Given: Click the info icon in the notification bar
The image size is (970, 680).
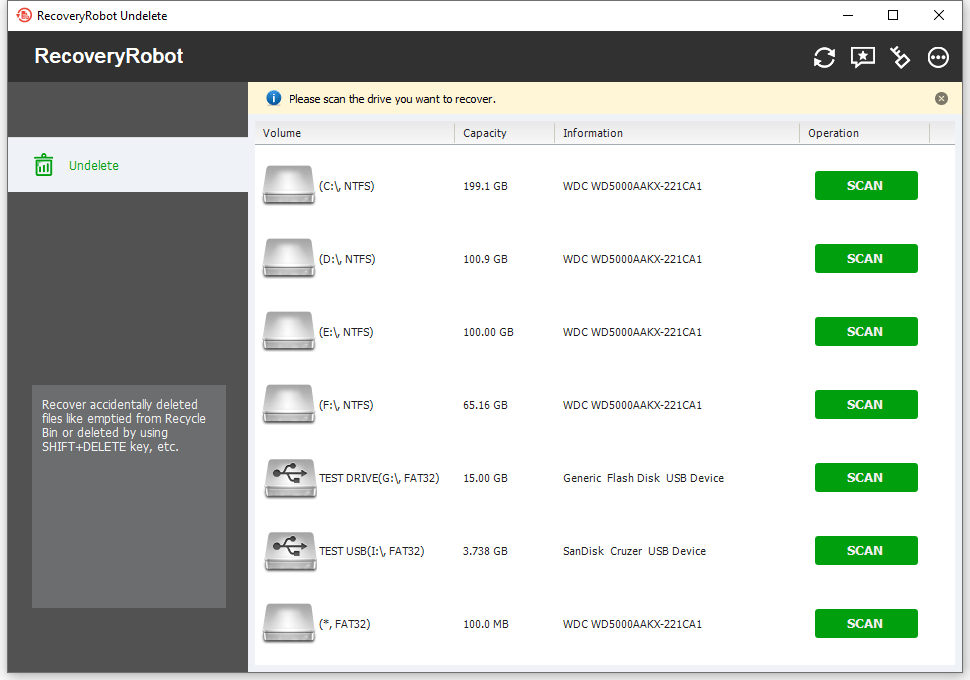Looking at the screenshot, I should point(275,98).
